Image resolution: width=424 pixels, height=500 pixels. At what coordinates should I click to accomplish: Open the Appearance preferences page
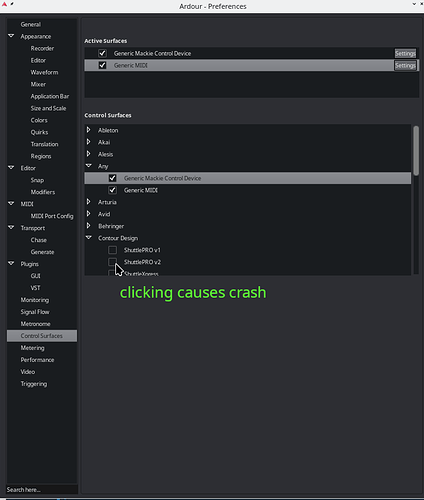[x=36, y=36]
